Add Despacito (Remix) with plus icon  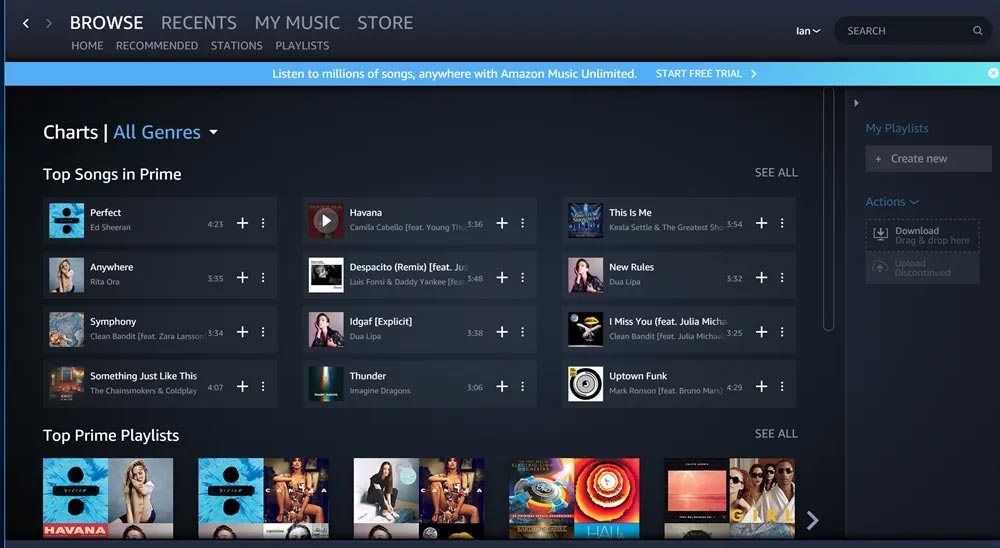click(502, 278)
